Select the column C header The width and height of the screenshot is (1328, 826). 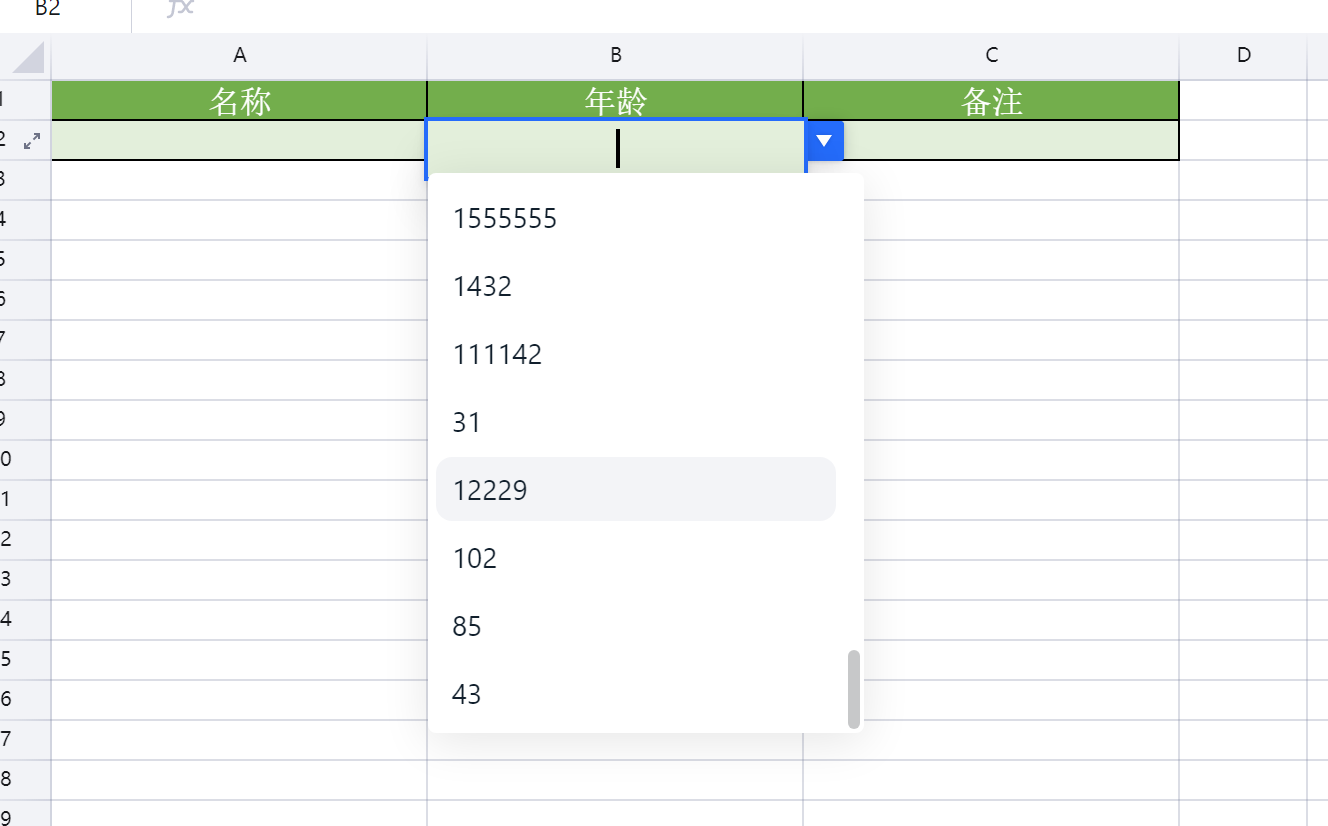[x=991, y=56]
